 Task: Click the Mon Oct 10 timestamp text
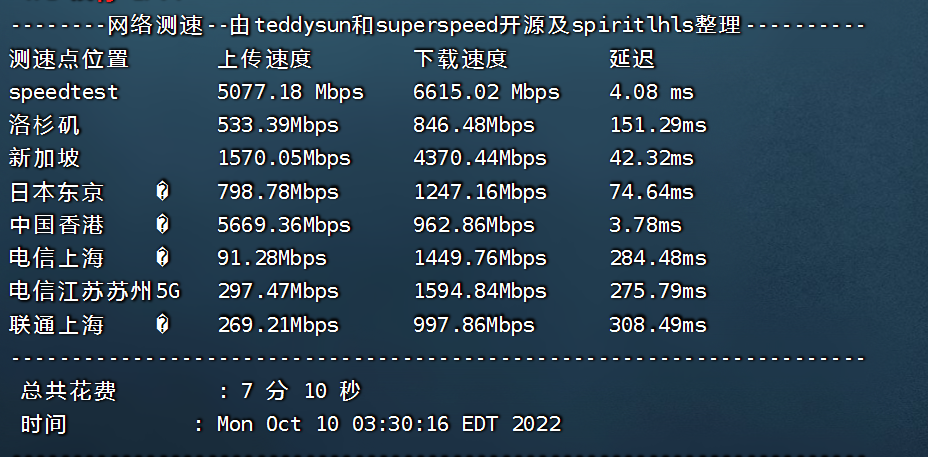pyautogui.click(x=389, y=424)
